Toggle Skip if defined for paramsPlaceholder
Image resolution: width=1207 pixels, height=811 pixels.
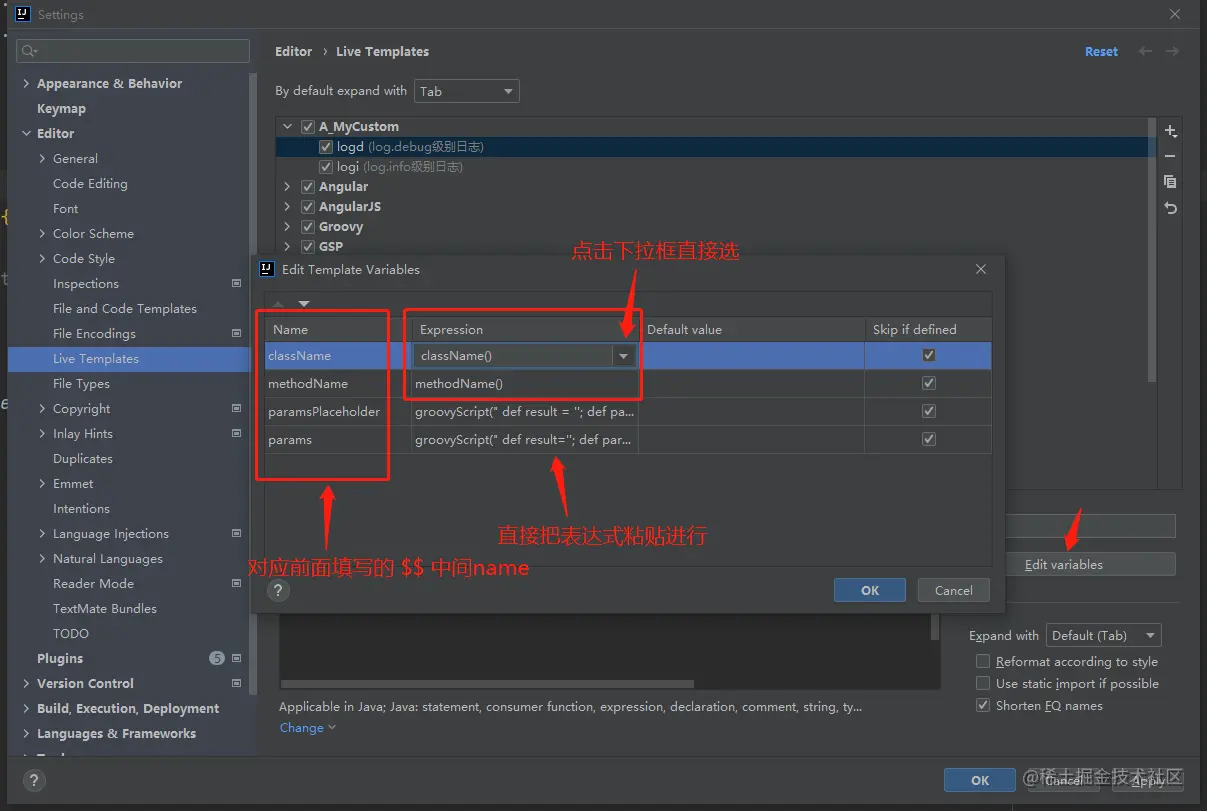coord(929,412)
